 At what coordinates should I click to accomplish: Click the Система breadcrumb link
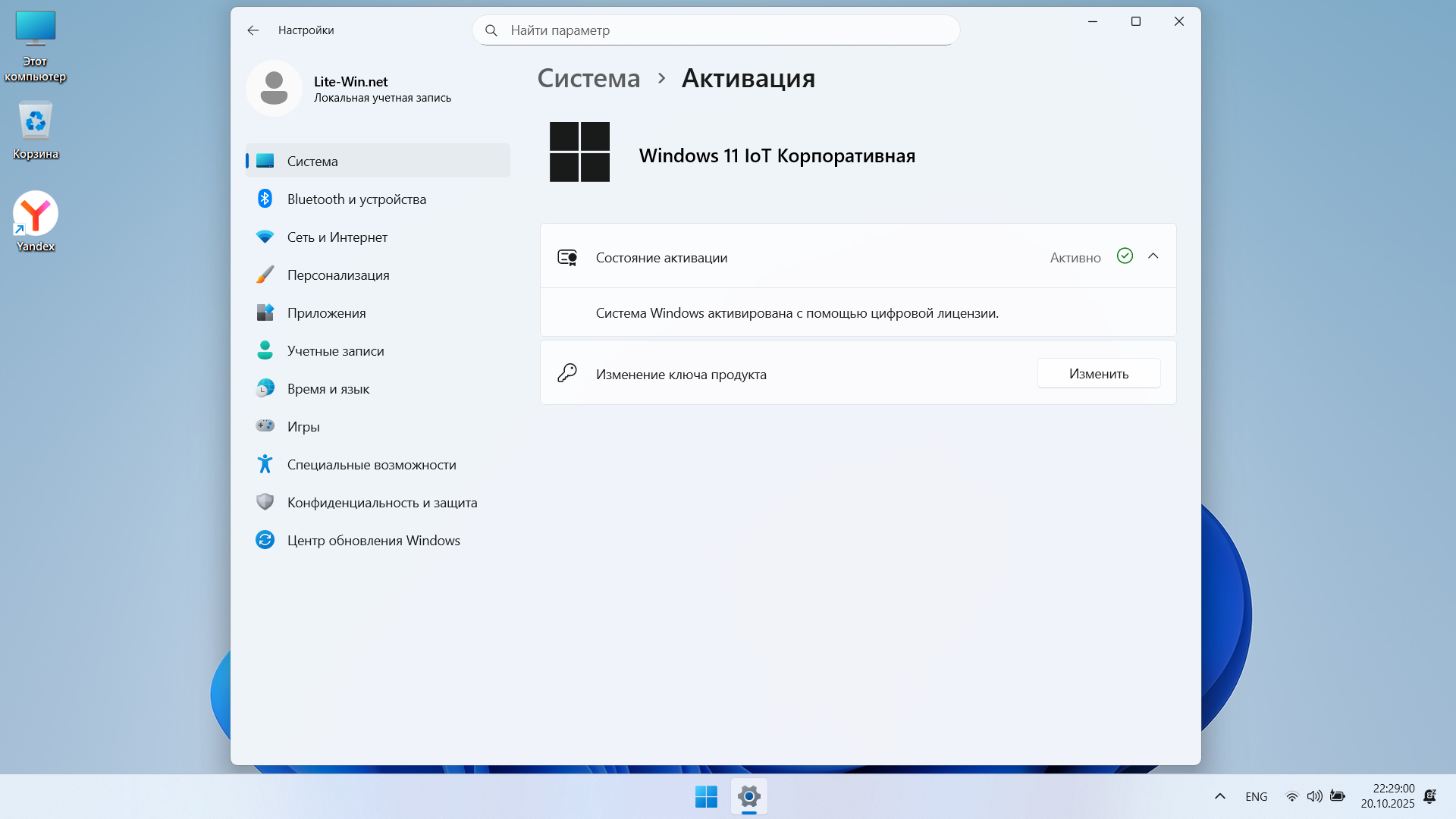tap(588, 78)
